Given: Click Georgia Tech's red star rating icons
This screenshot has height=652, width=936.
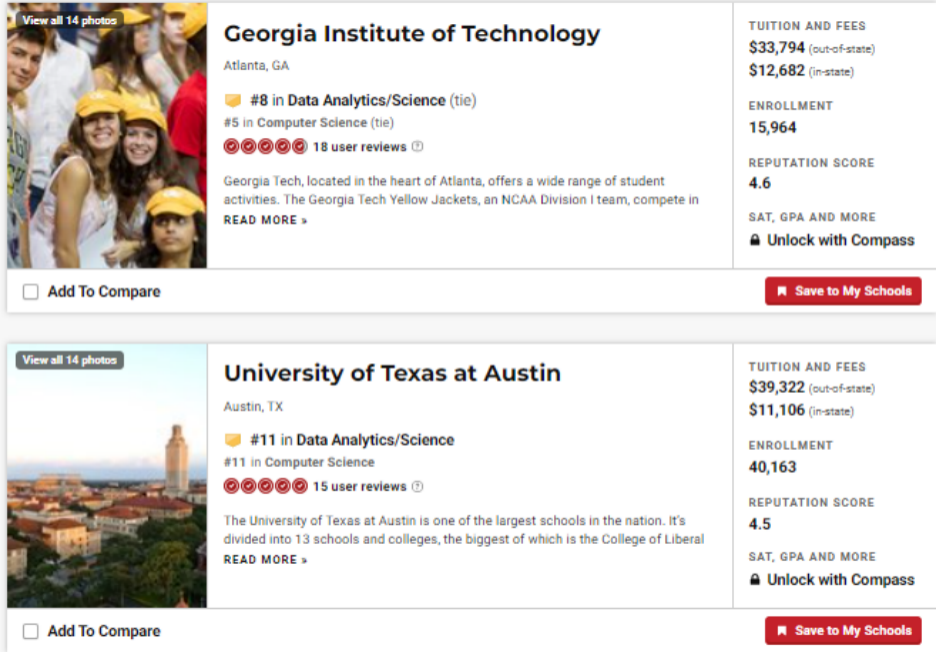Looking at the screenshot, I should (265, 147).
